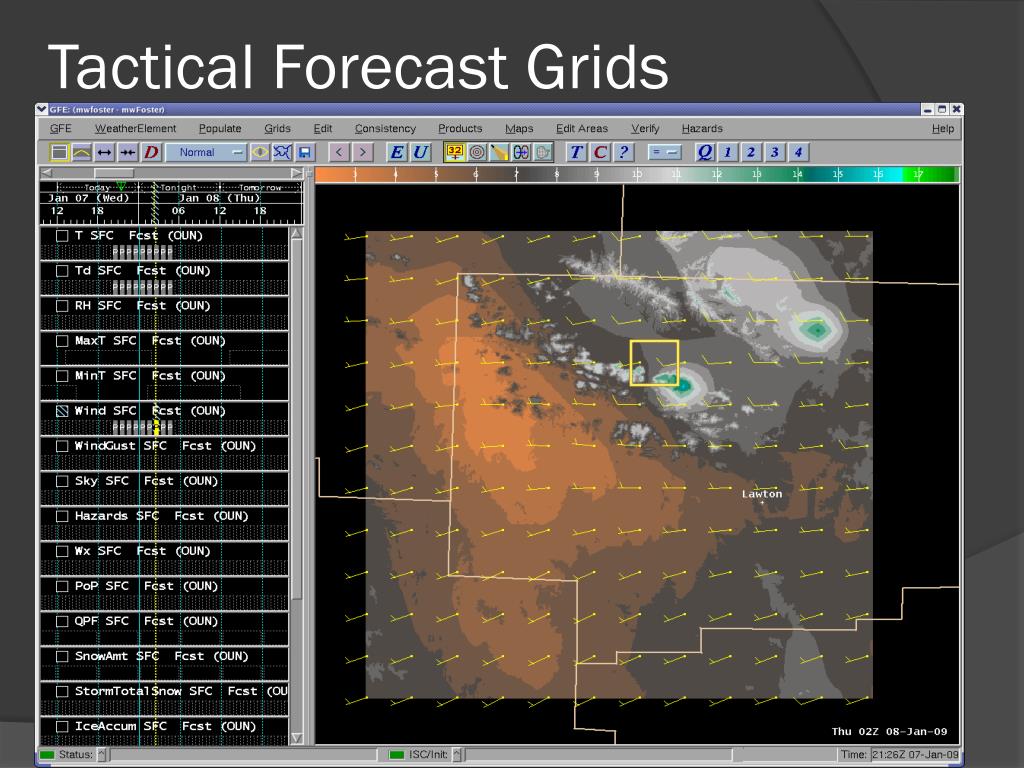Click the red D toolbar button
Image resolution: width=1024 pixels, height=768 pixels.
pyautogui.click(x=151, y=152)
